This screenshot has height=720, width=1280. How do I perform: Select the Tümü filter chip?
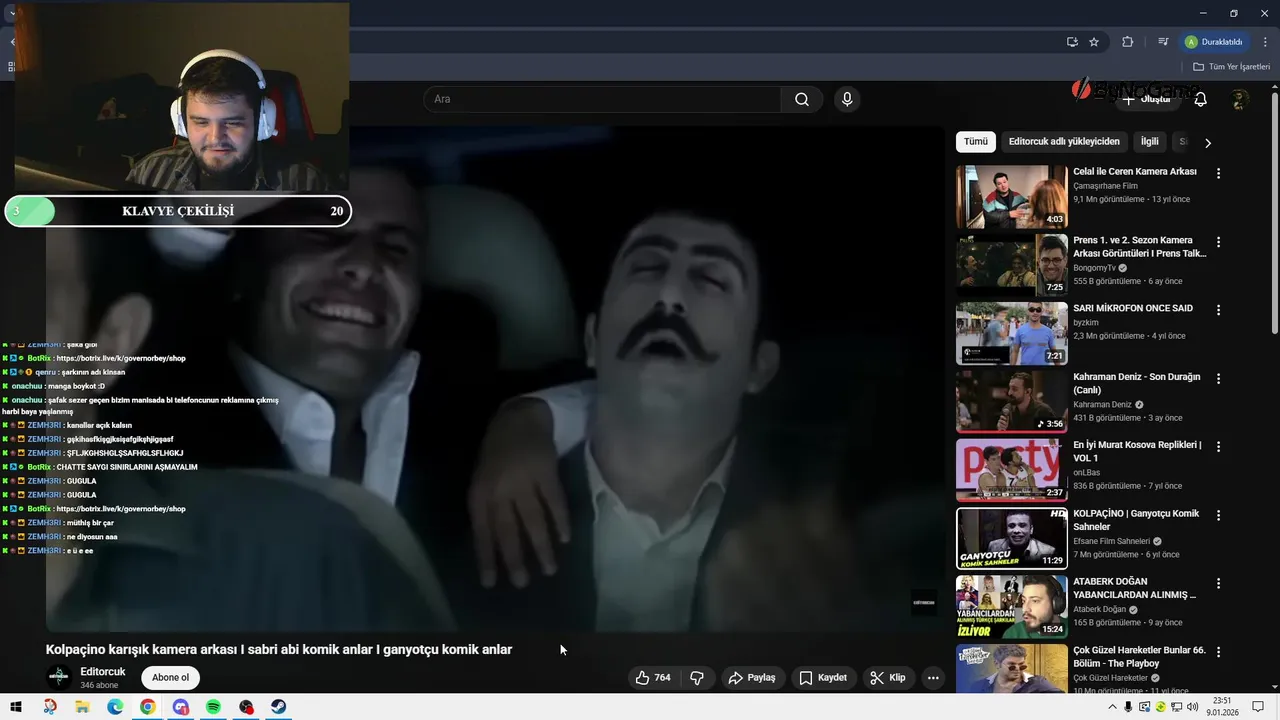[976, 142]
